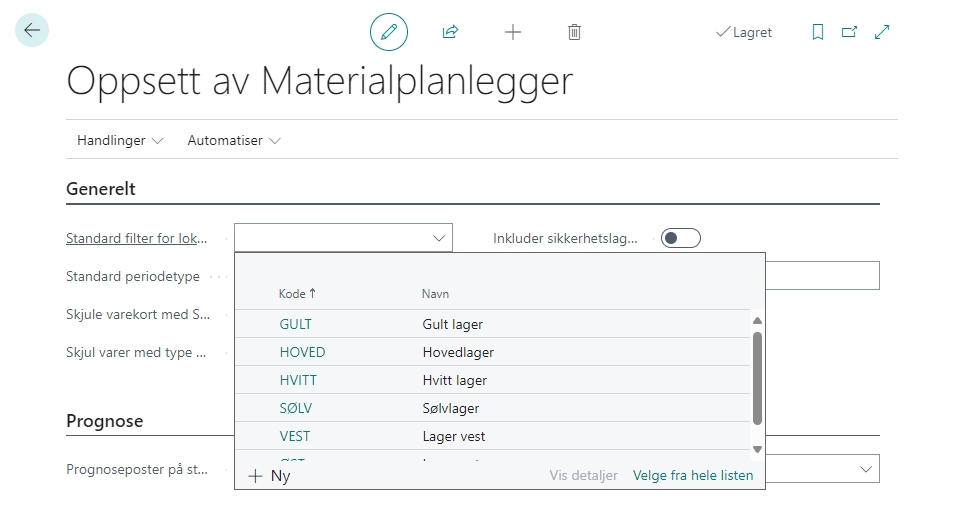Select GULT location from list

pos(296,324)
